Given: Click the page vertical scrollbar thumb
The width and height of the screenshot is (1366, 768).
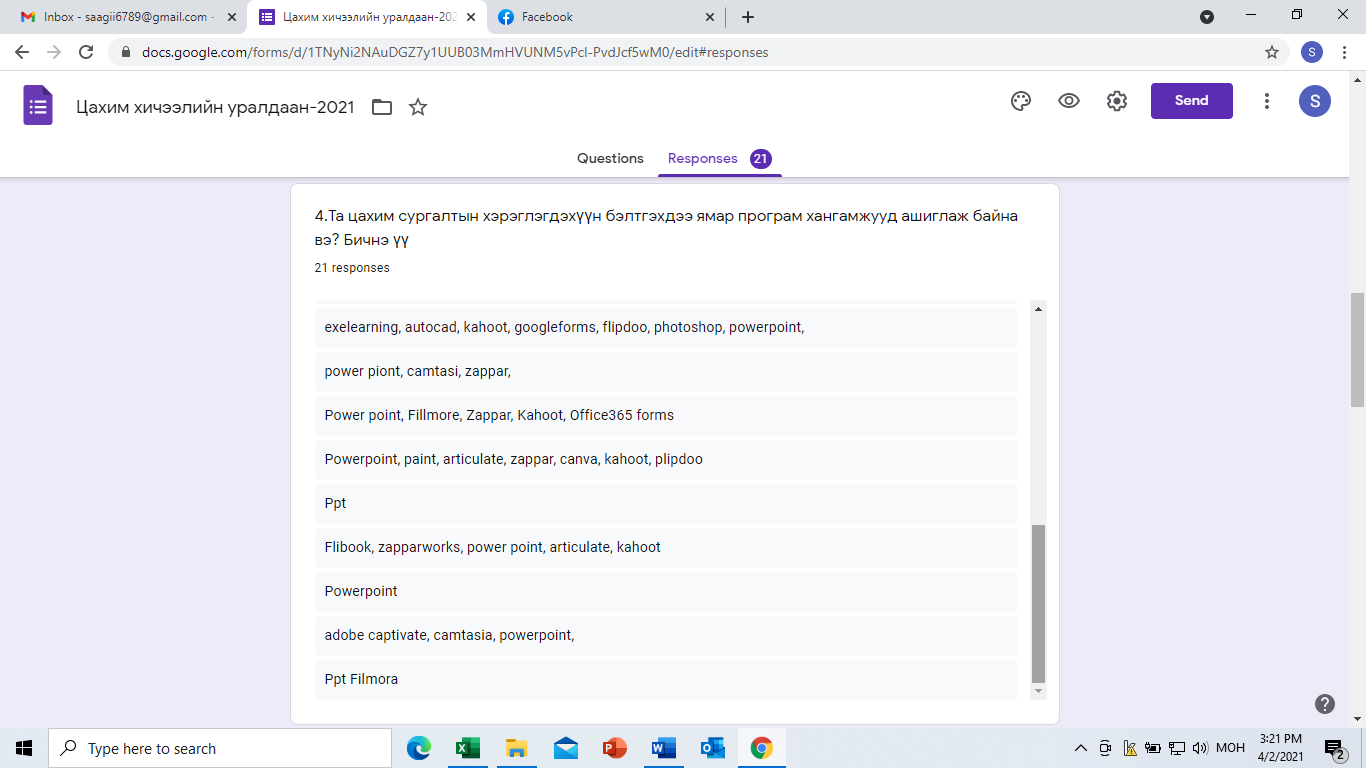Looking at the screenshot, I should [1357, 349].
